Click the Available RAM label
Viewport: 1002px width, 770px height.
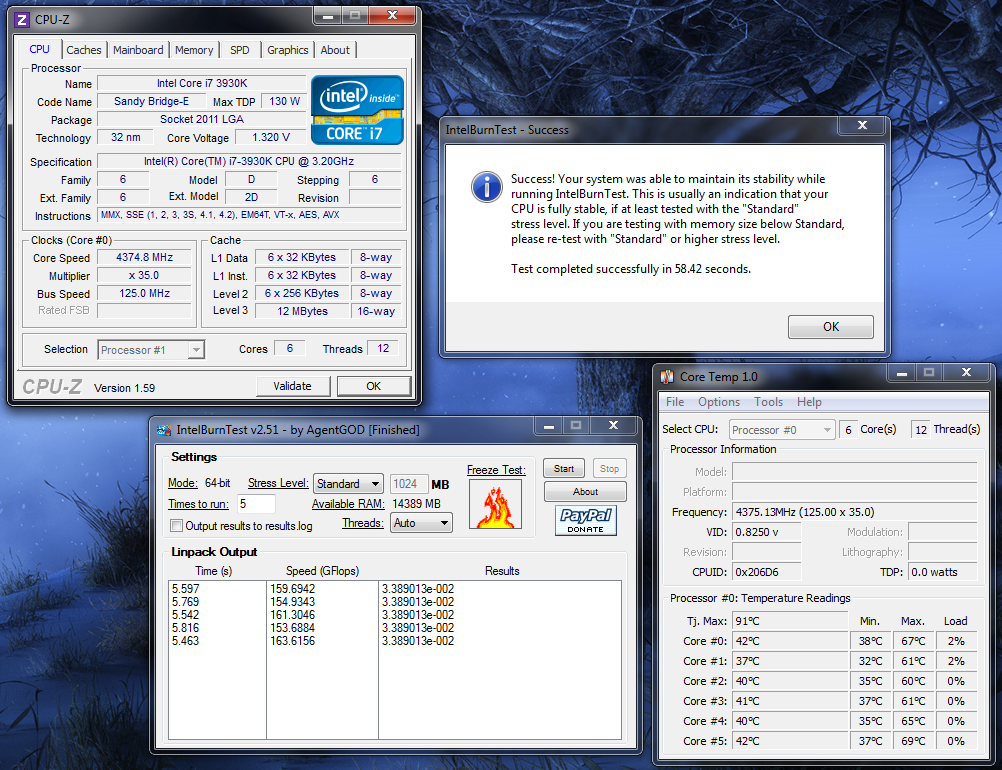(x=348, y=504)
